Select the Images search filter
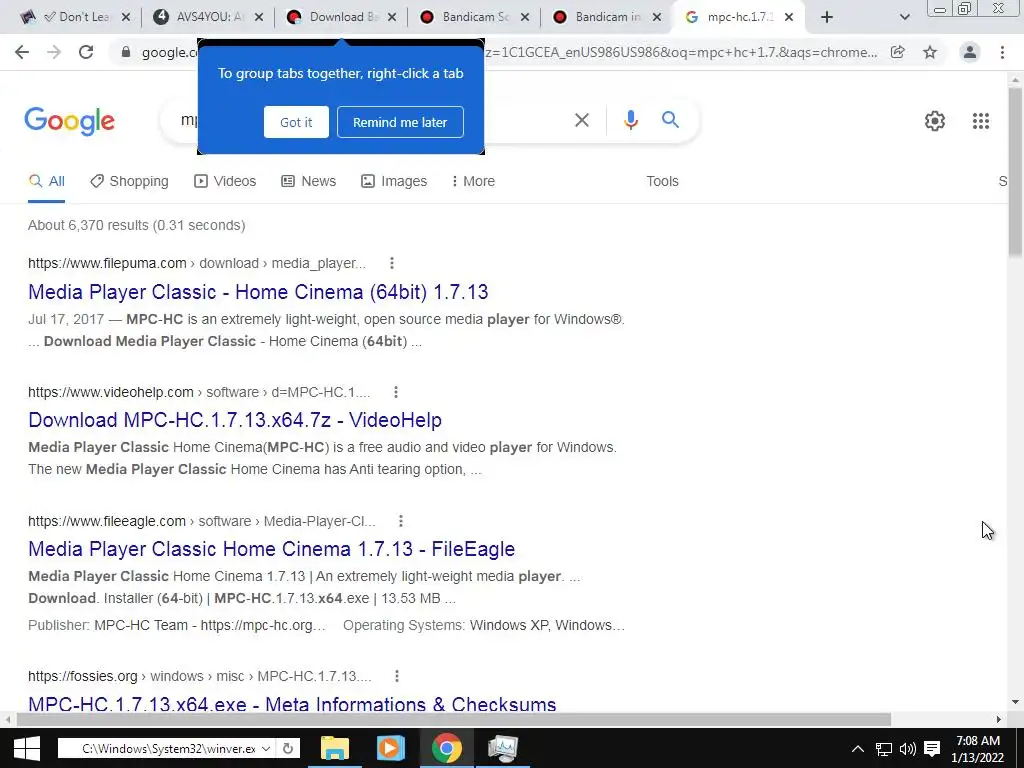This screenshot has width=1024, height=768. pos(394,181)
